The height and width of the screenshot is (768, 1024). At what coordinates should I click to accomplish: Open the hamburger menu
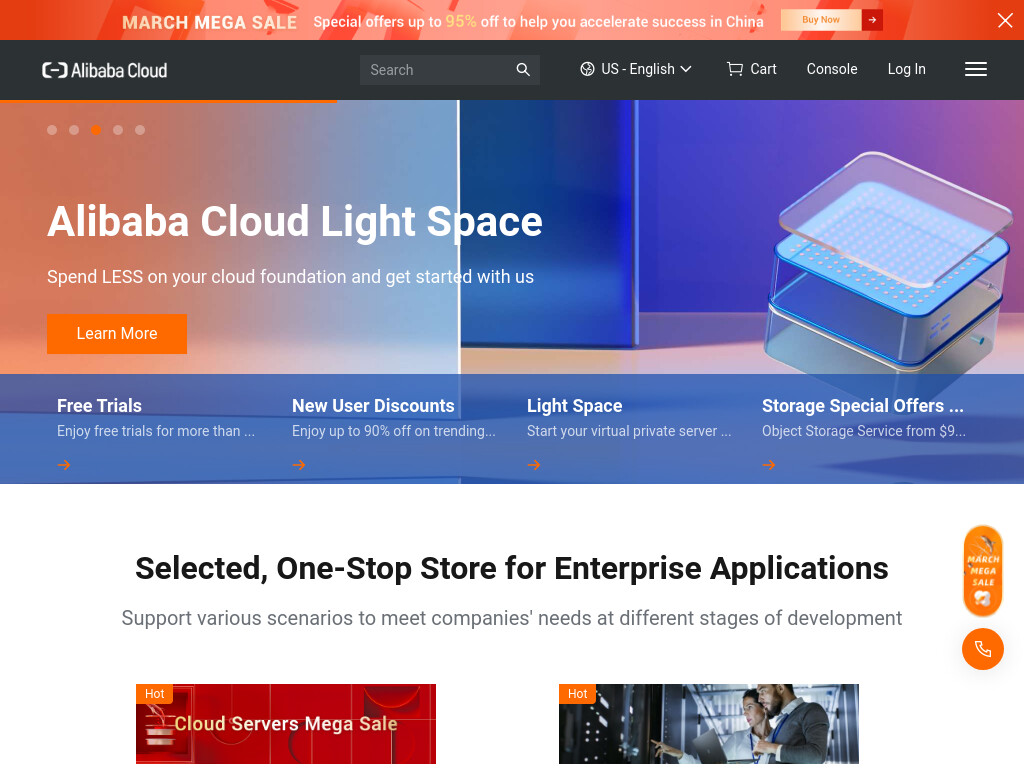[976, 69]
